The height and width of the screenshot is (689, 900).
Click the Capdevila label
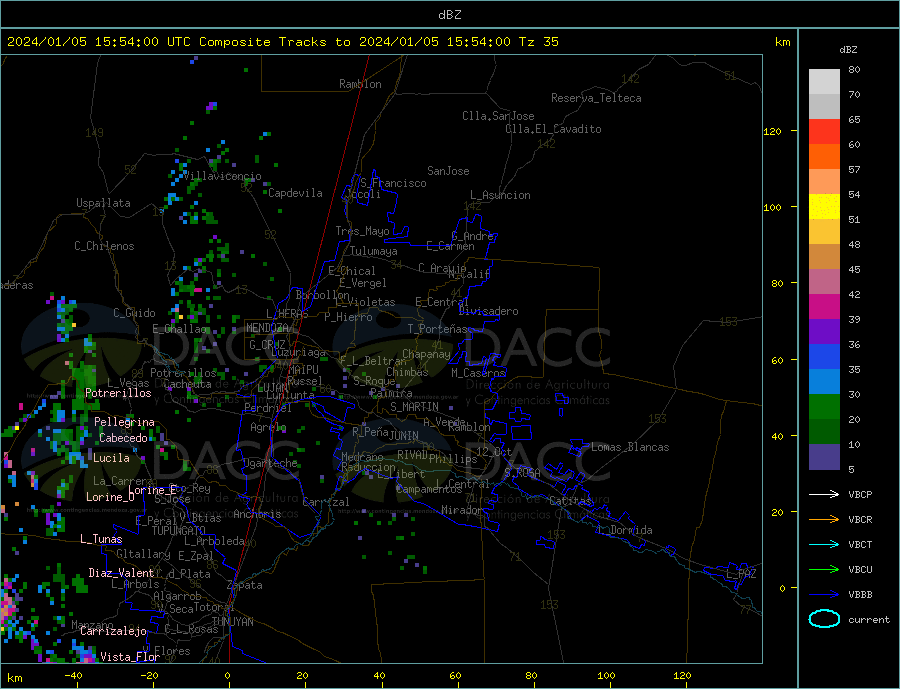click(296, 193)
